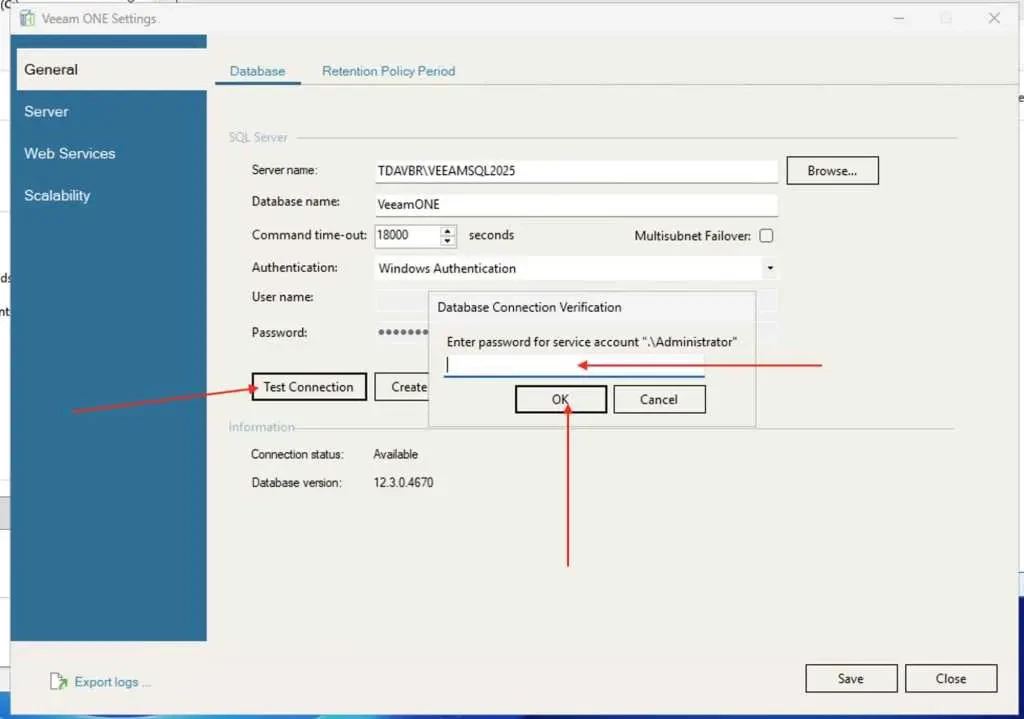1024x719 pixels.
Task: Click the service account password field
Action: point(575,365)
